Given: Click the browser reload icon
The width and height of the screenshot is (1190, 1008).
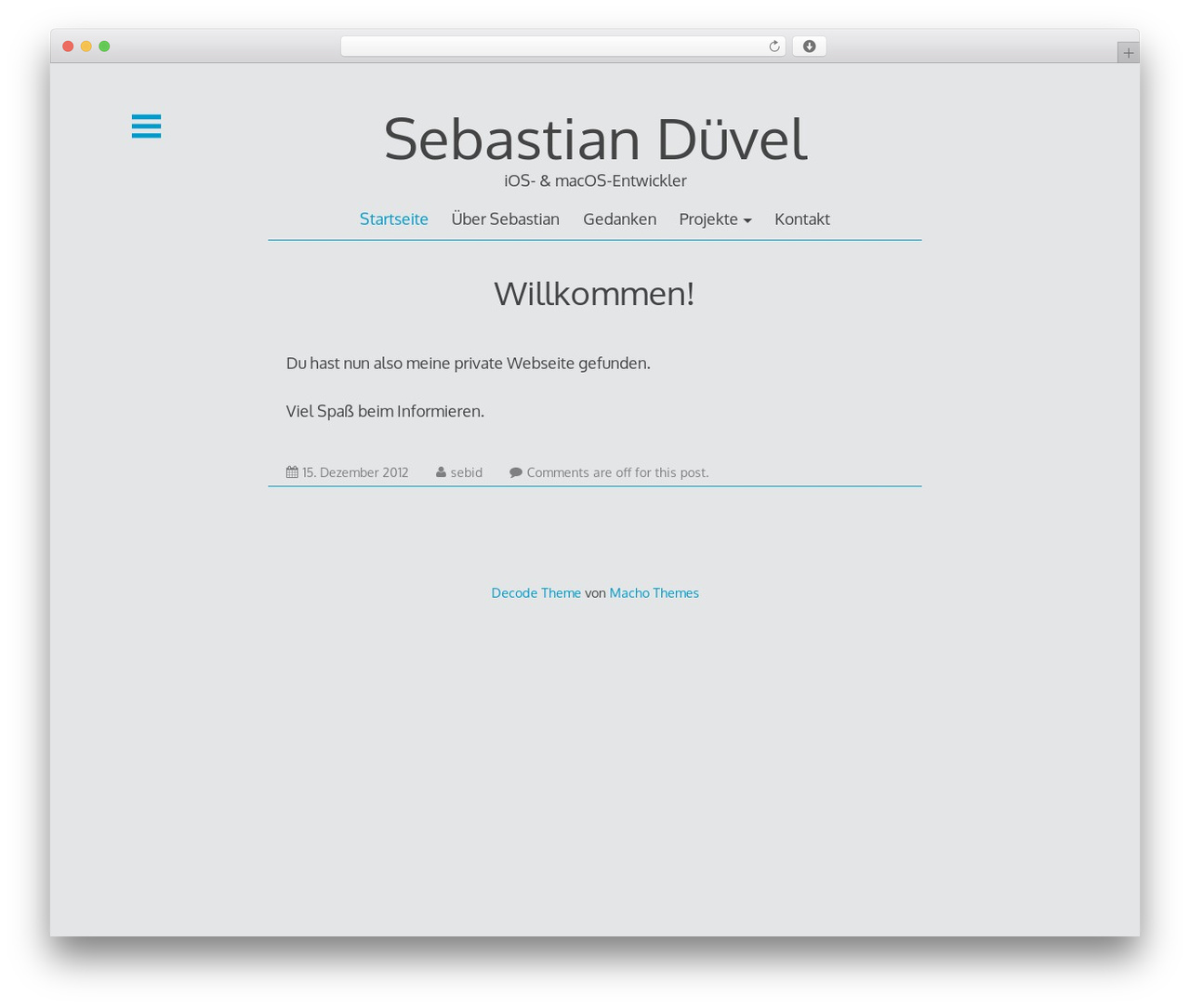Looking at the screenshot, I should 773,46.
